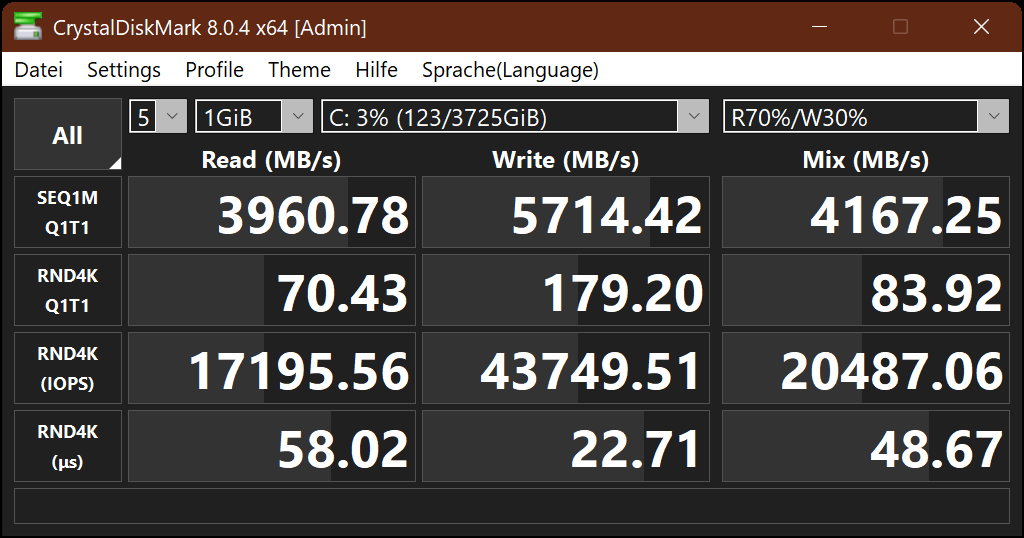The width and height of the screenshot is (1024, 538).
Task: Click the CrystalDiskMark app icon in title bar
Action: 28,27
